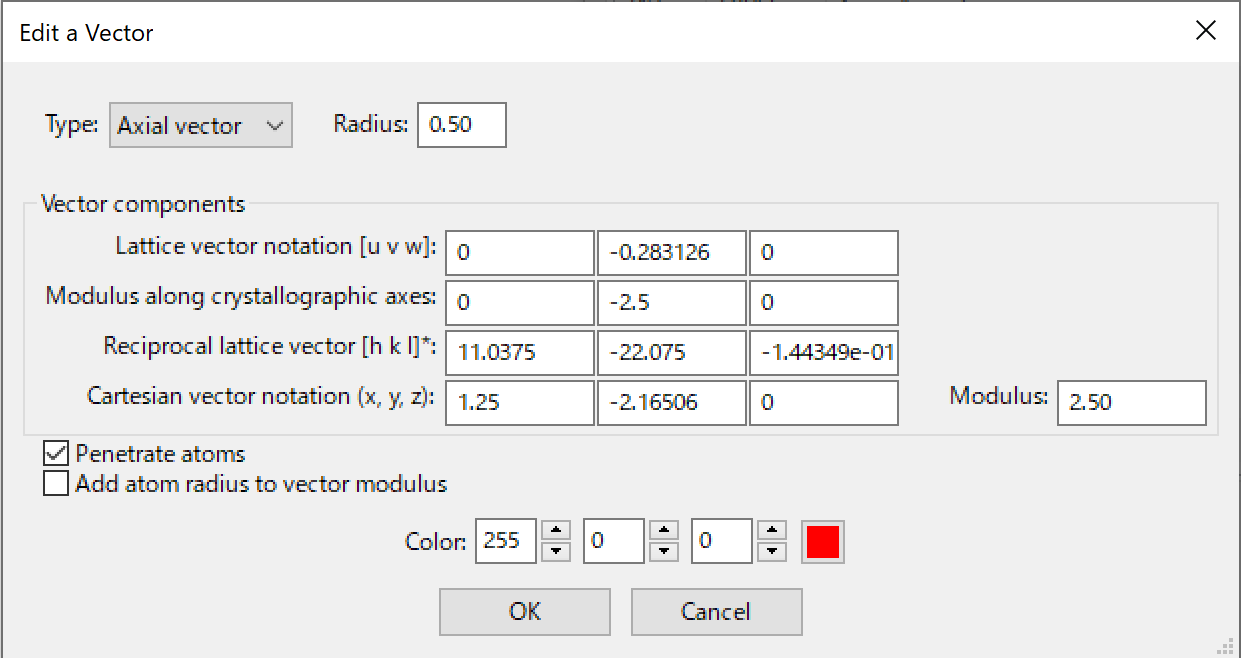Enable Add atom radius to vector modulus
Screen dimensions: 1241x658
[56, 485]
